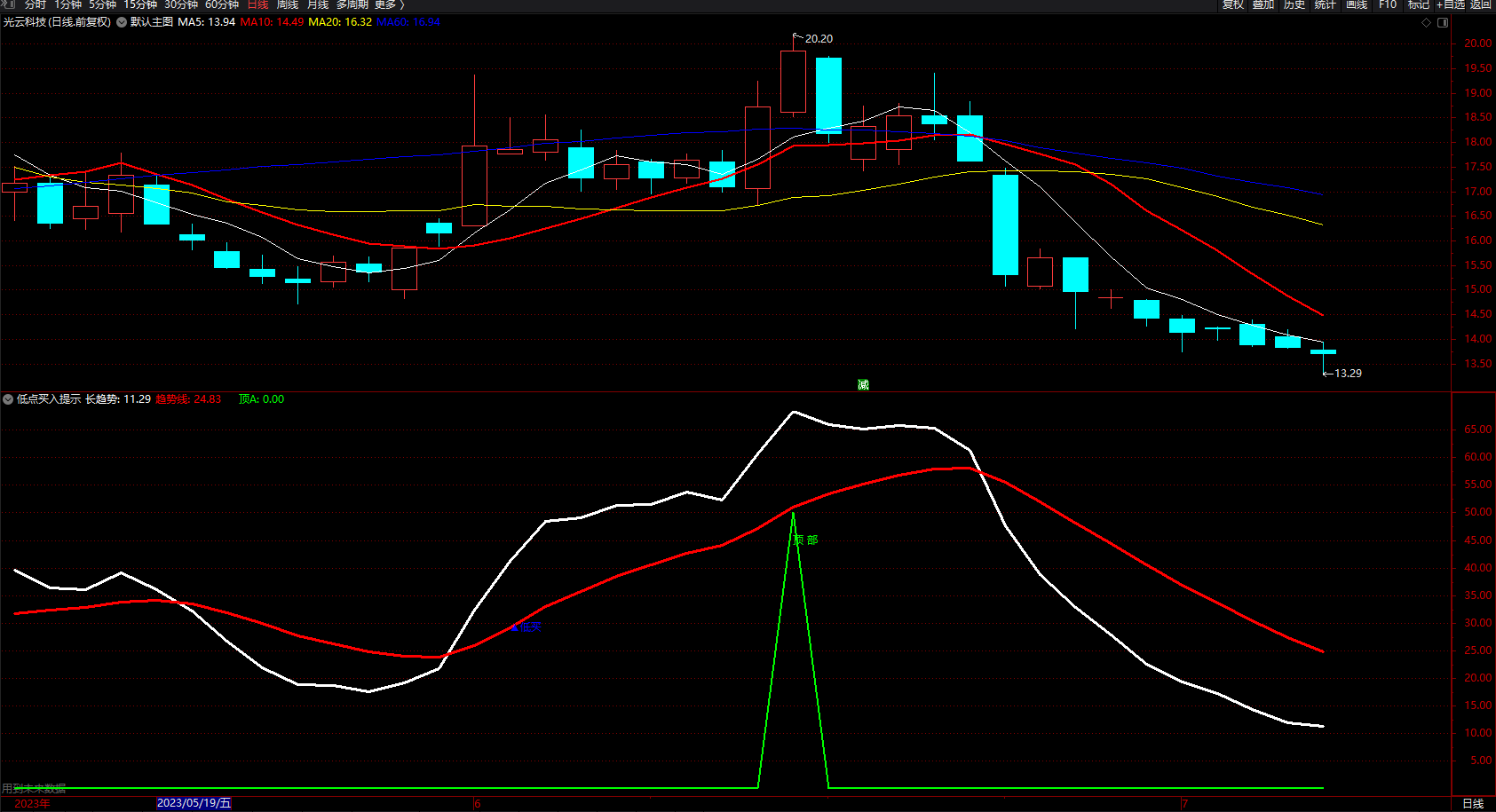The image size is (1496, 812).
Task: Click MA60: 16.94 value
Action: [408, 22]
